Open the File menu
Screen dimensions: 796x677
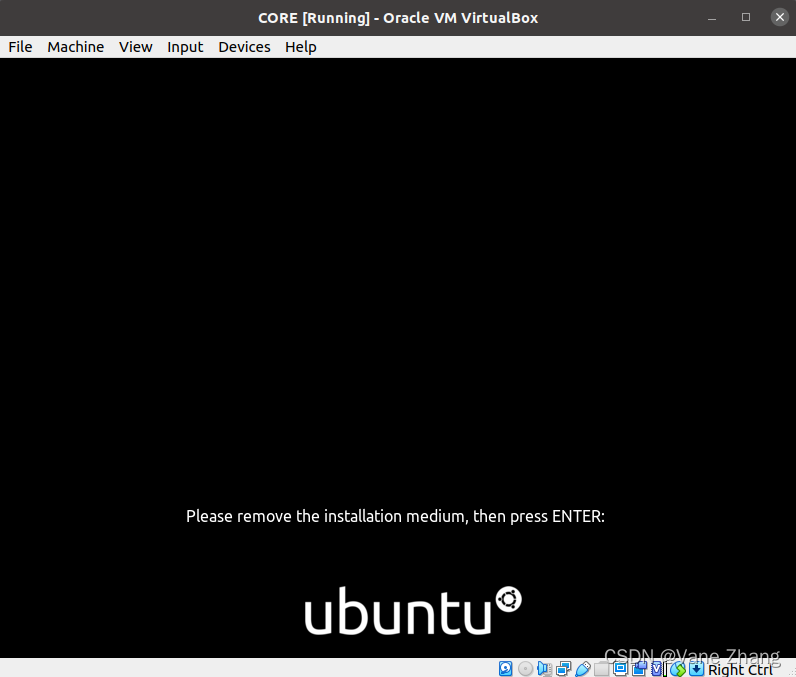[20, 47]
